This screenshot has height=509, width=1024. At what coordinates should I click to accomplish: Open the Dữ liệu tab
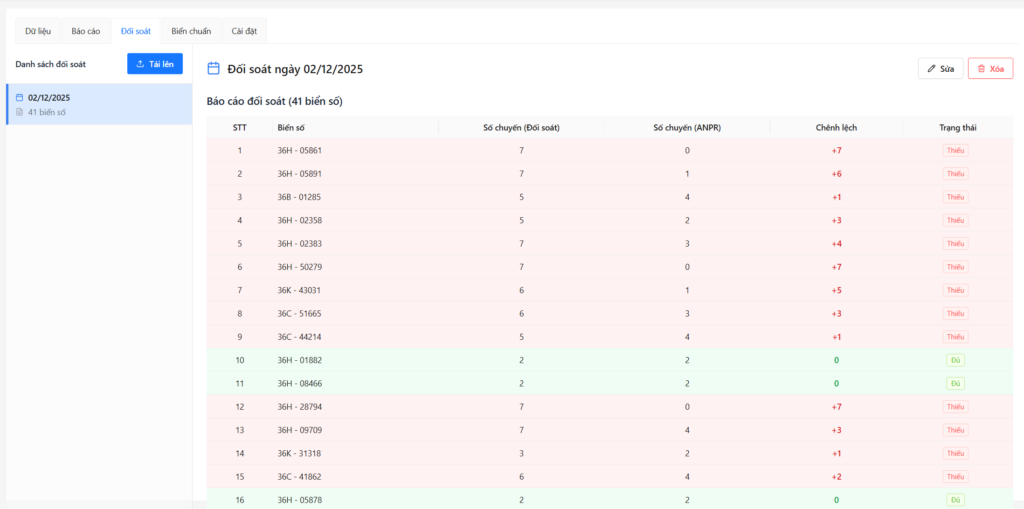click(x=38, y=31)
